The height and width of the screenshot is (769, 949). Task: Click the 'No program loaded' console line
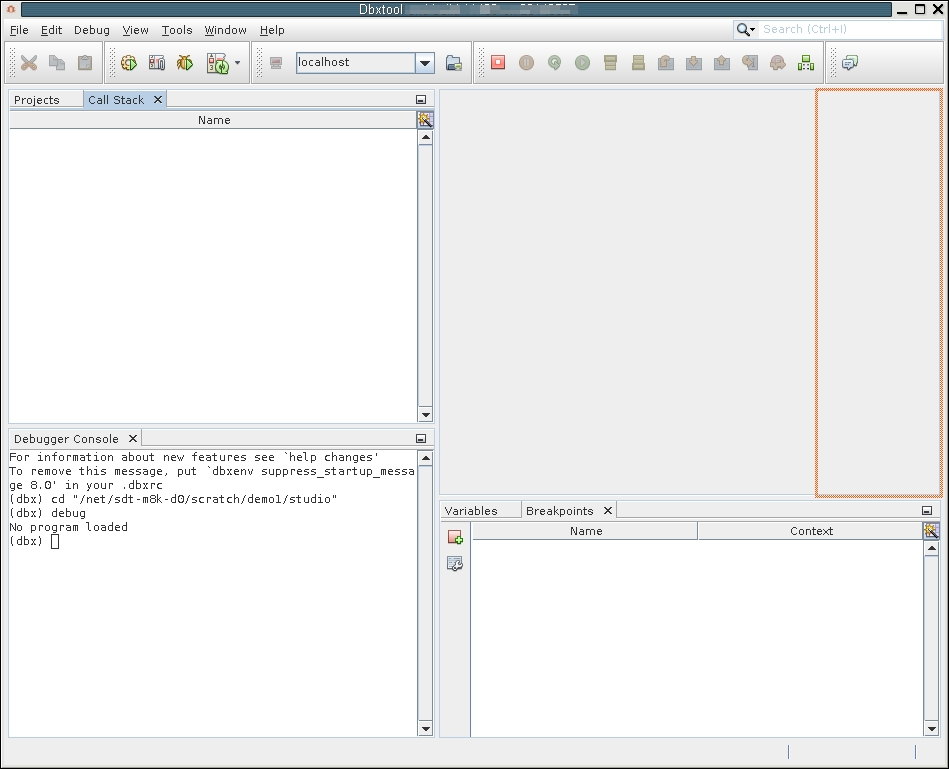click(x=68, y=527)
